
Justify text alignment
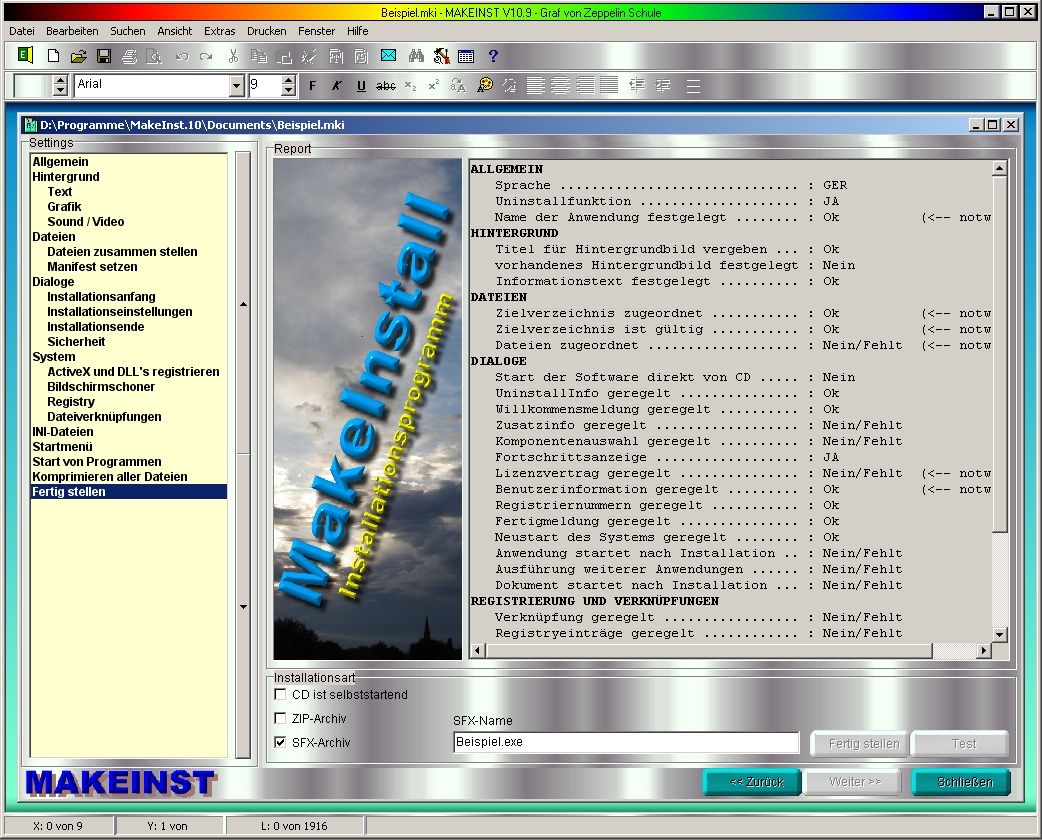[609, 85]
